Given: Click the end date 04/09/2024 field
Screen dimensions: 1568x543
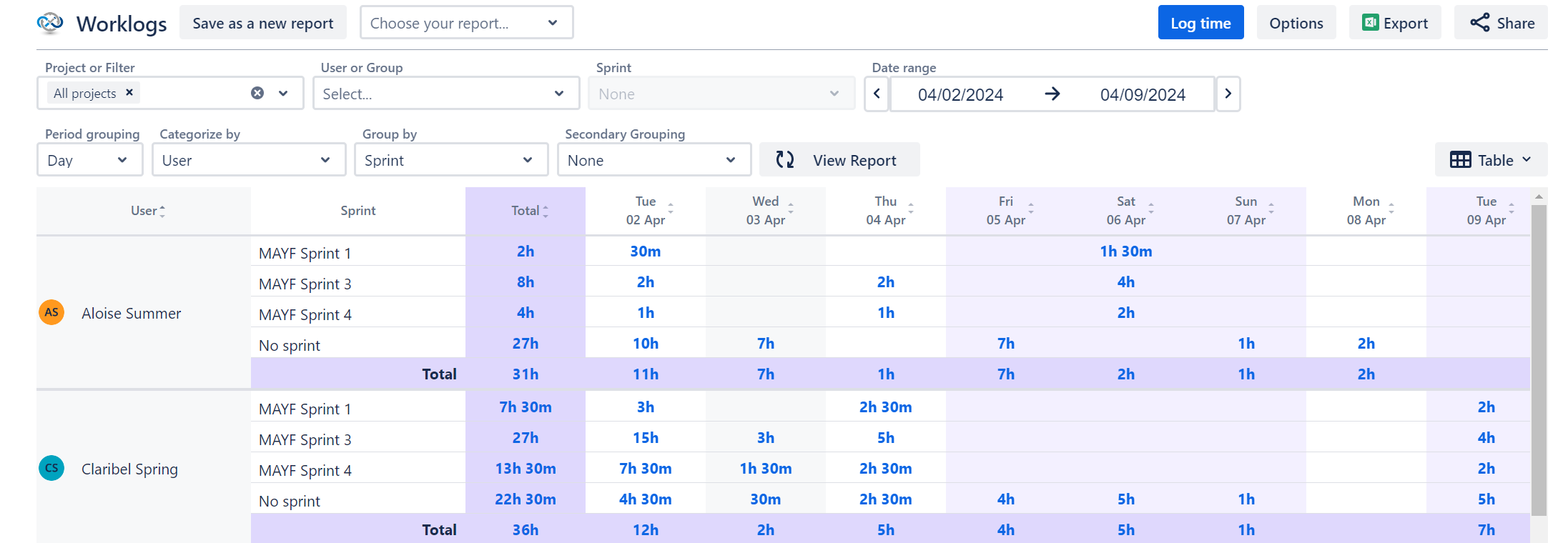Looking at the screenshot, I should 1143,94.
